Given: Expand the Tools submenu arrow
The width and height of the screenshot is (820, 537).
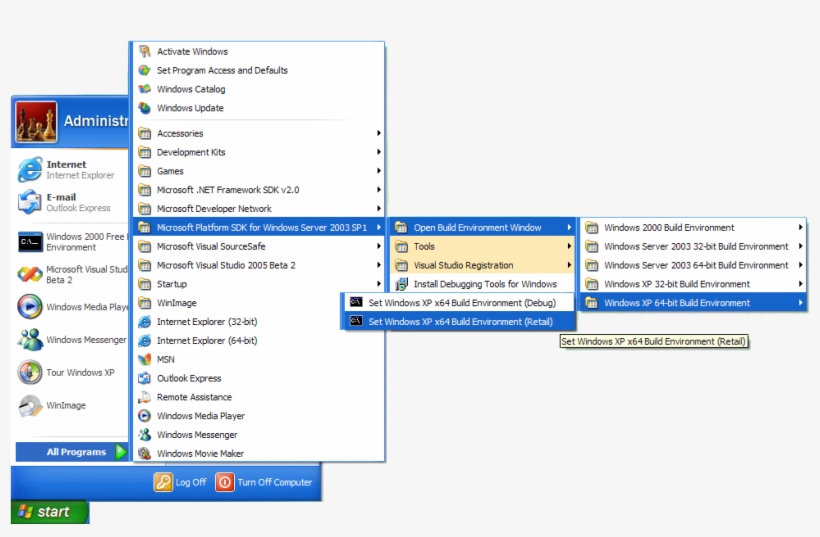Looking at the screenshot, I should [569, 246].
